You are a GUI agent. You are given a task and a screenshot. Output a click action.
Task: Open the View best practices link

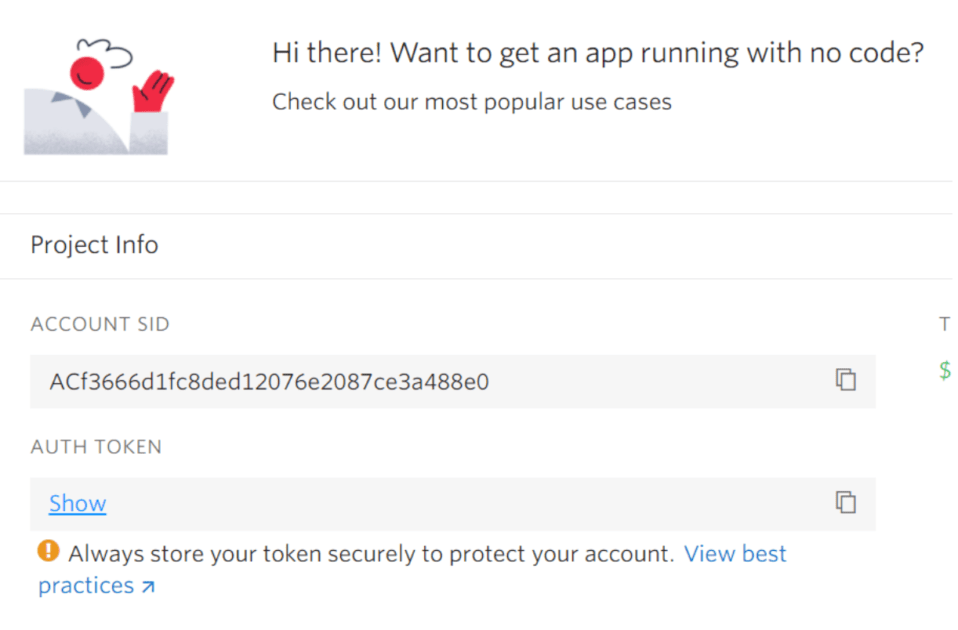click(x=735, y=553)
